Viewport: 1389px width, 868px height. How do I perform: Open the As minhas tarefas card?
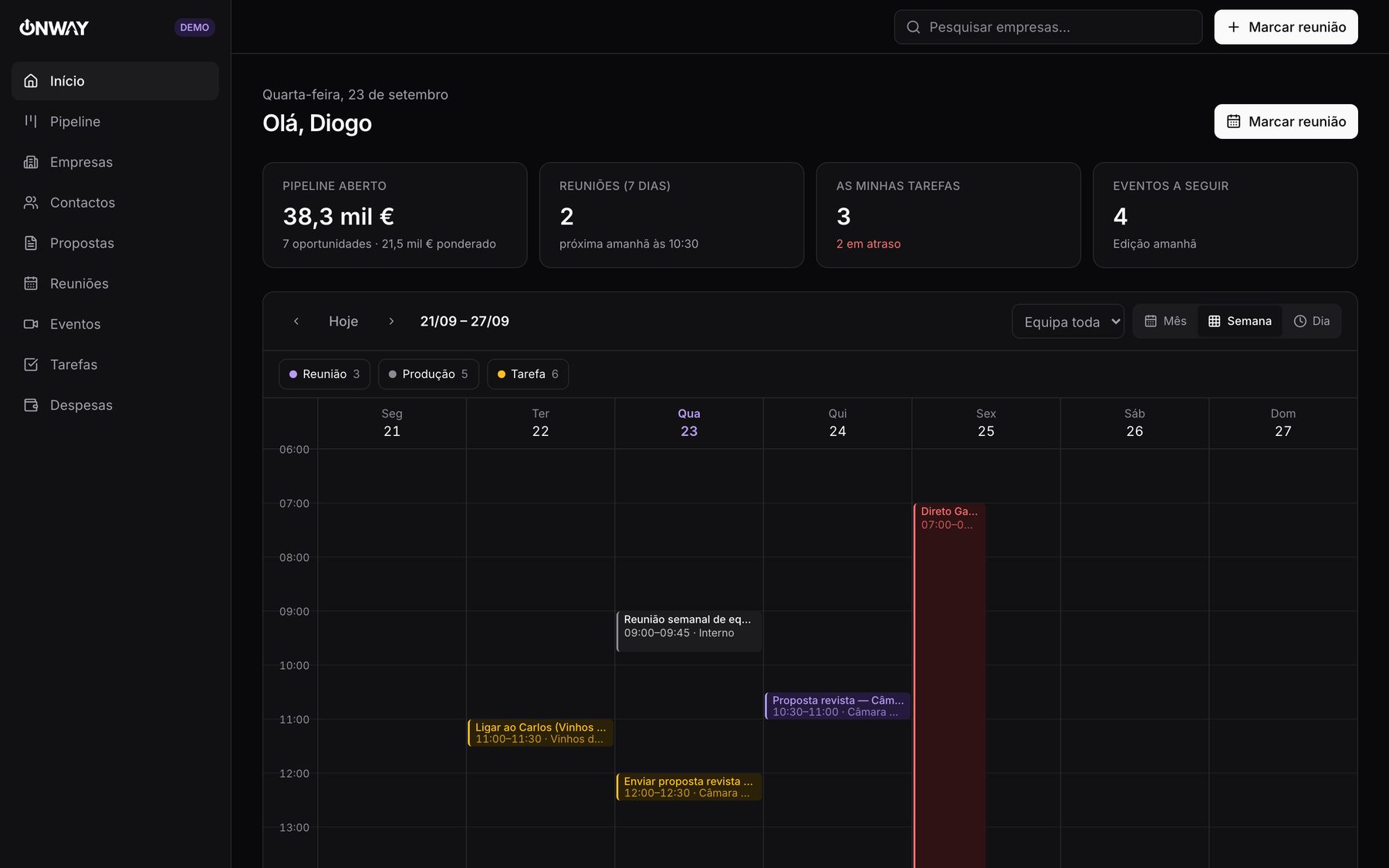click(948, 215)
